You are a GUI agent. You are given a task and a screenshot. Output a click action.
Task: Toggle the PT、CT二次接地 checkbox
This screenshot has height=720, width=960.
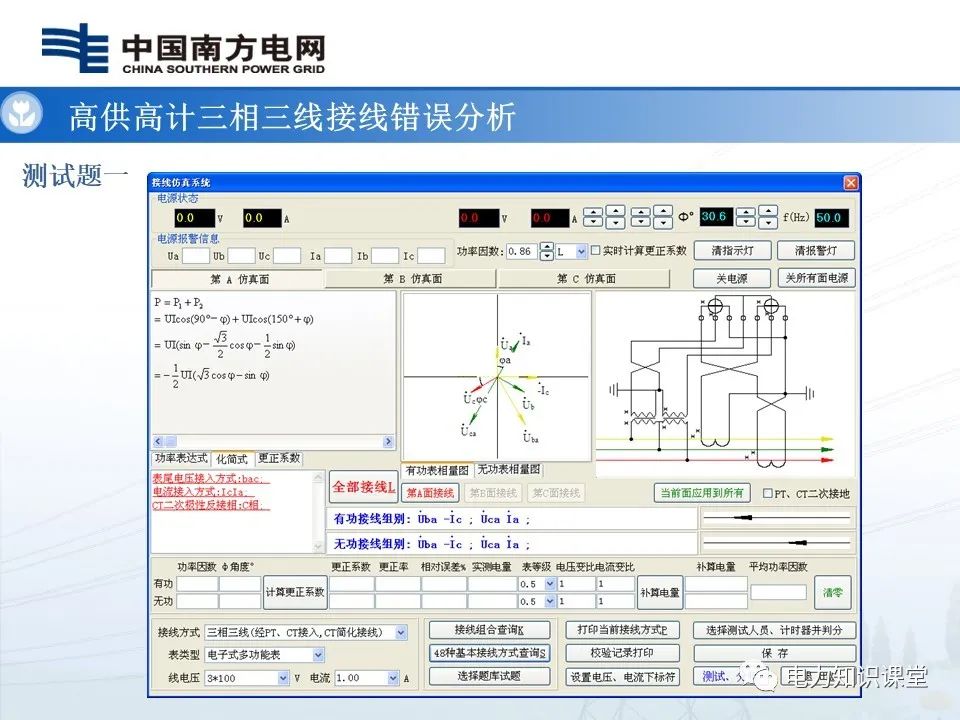(769, 493)
